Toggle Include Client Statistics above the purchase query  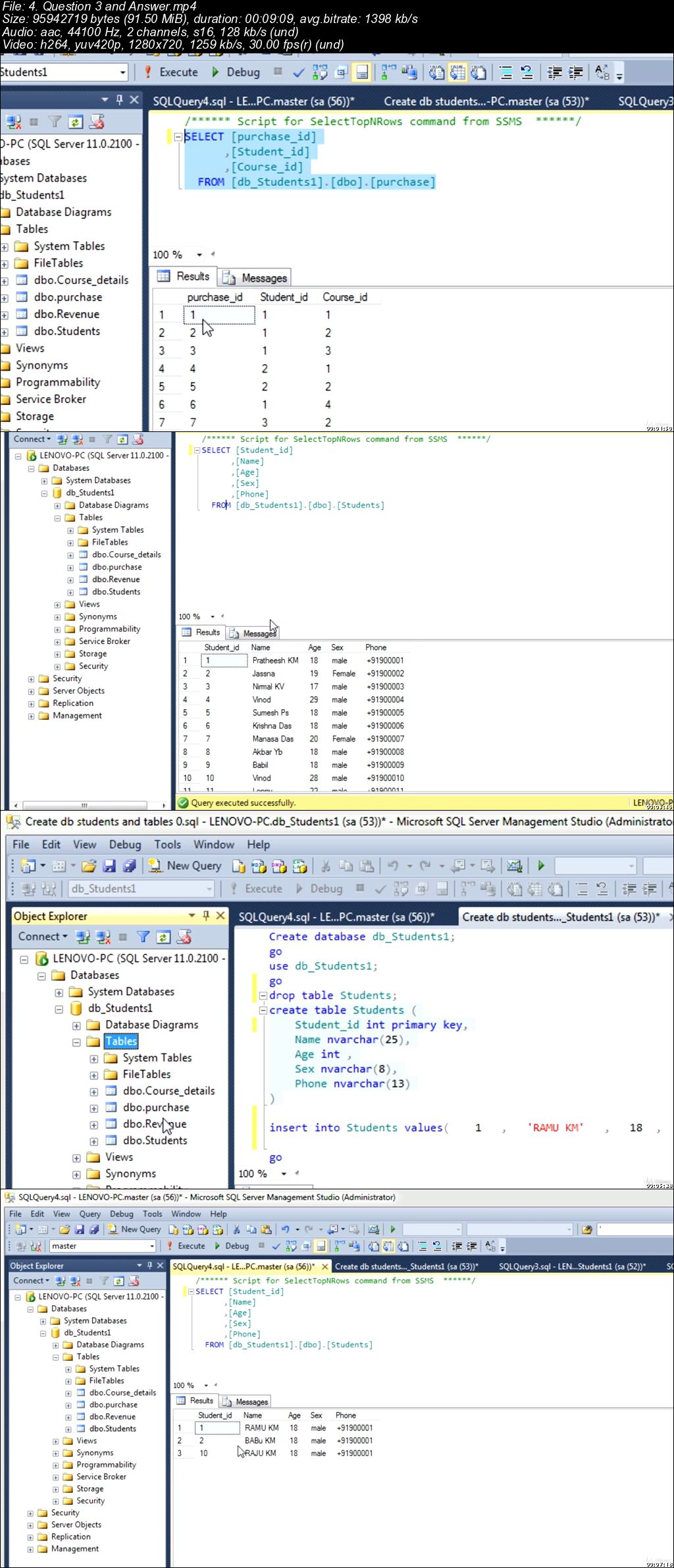pos(409,72)
